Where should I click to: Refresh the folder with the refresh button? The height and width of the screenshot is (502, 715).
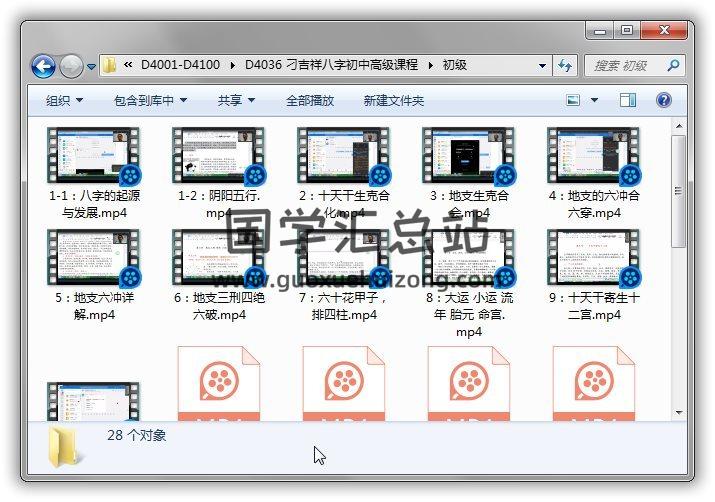[x=565, y=66]
